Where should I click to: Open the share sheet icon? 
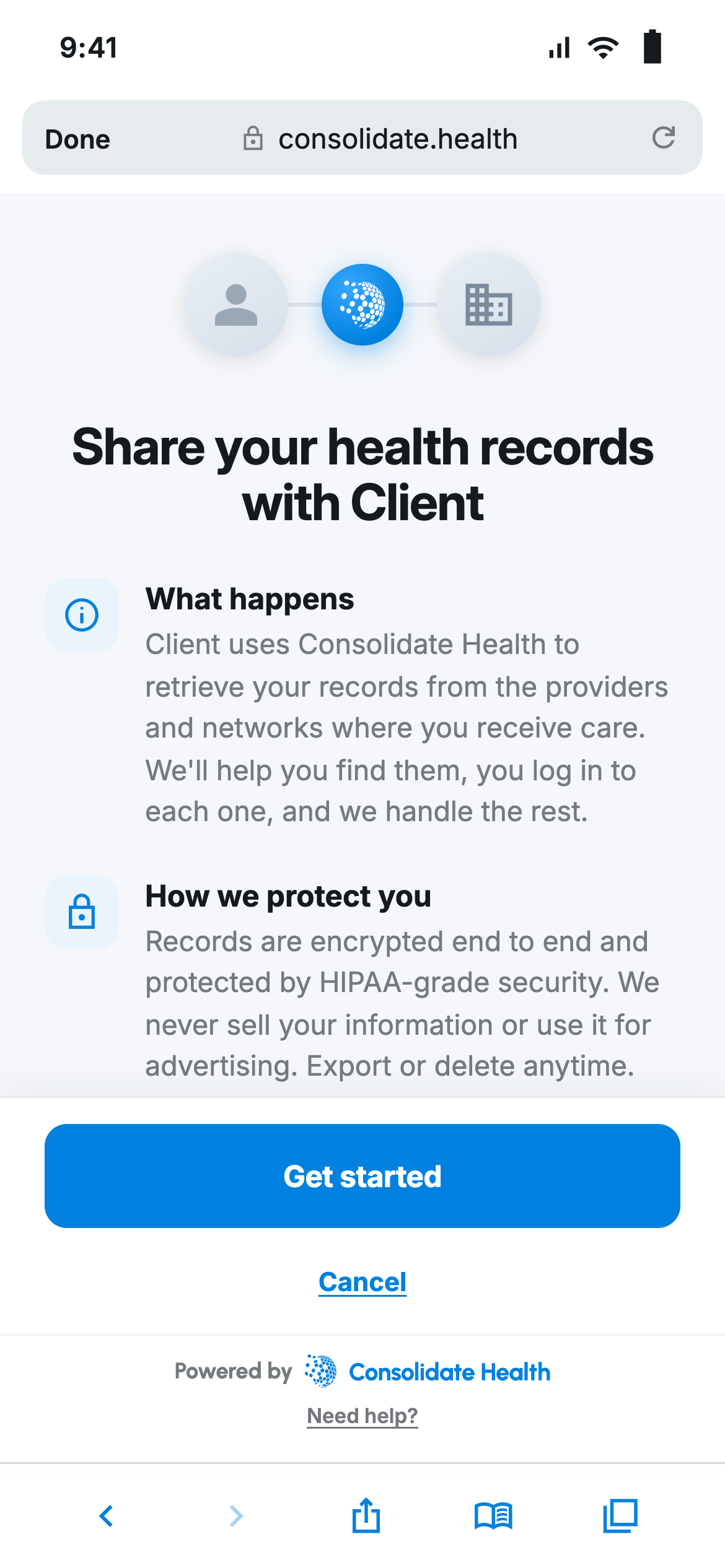pyautogui.click(x=366, y=1515)
